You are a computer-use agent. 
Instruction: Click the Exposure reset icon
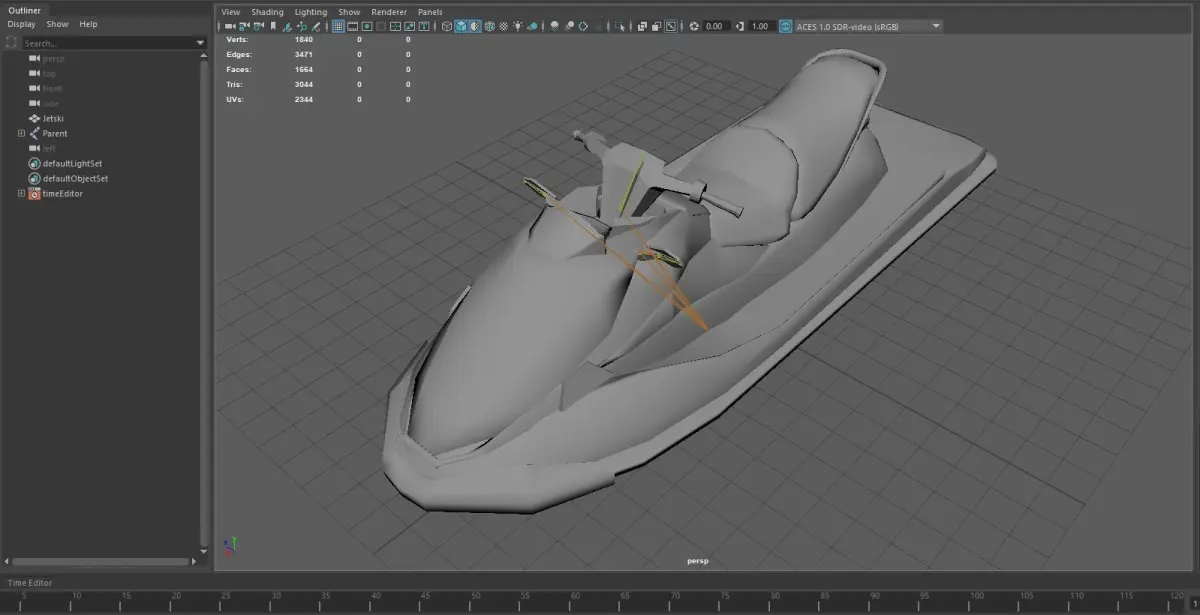(x=692, y=26)
